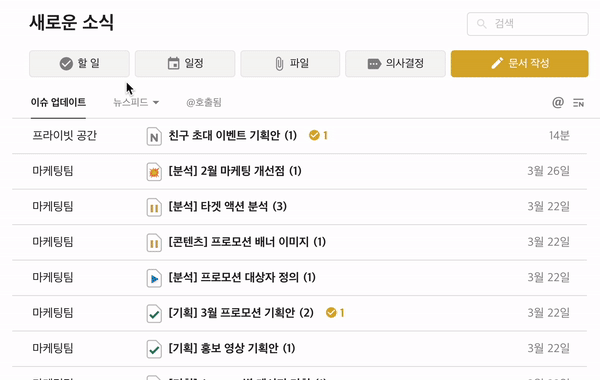The width and height of the screenshot is (600, 380).
Task: Expand the 뉴스피드 dropdown arrow
Action: pyautogui.click(x=156, y=103)
